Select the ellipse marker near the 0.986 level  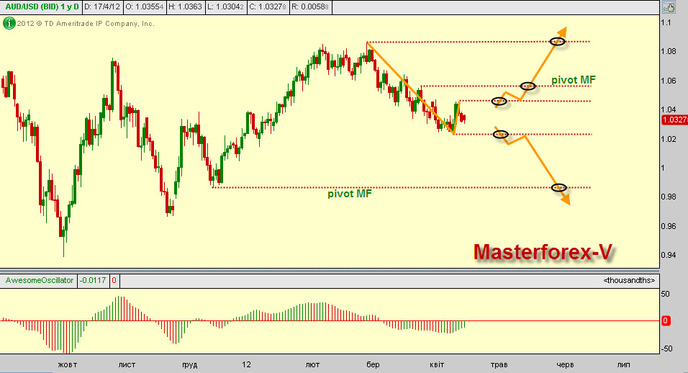click(x=559, y=188)
